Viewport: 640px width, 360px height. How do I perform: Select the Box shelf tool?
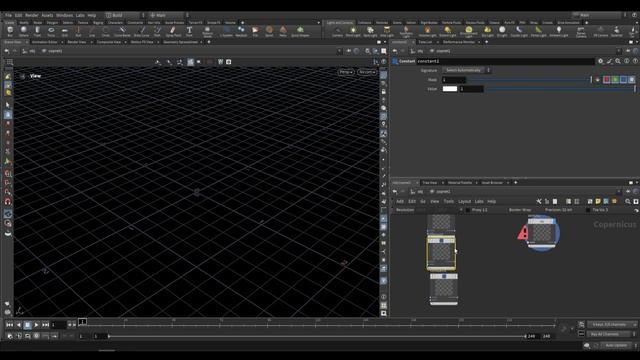tap(10, 31)
